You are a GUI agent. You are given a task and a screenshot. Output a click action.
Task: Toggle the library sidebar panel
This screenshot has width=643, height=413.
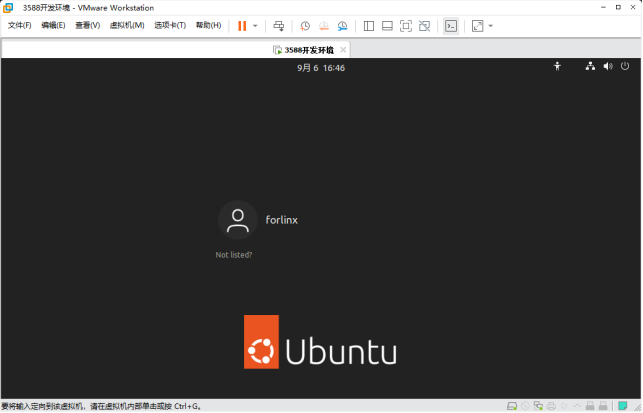(369, 26)
